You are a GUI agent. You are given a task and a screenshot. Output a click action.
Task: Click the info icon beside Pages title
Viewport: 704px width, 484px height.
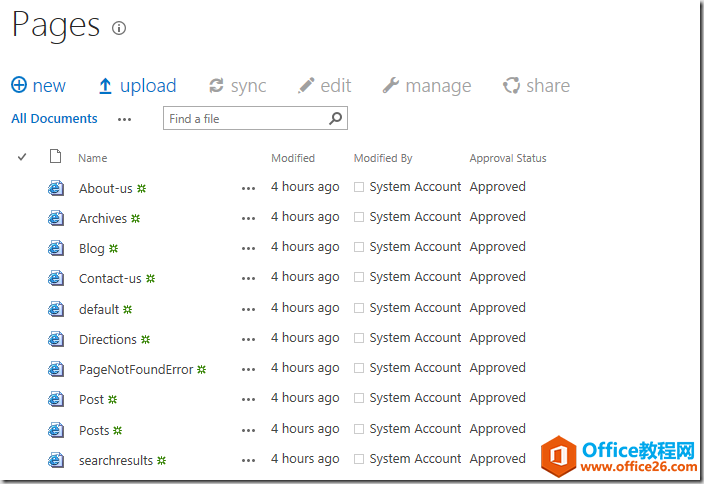click(x=119, y=28)
